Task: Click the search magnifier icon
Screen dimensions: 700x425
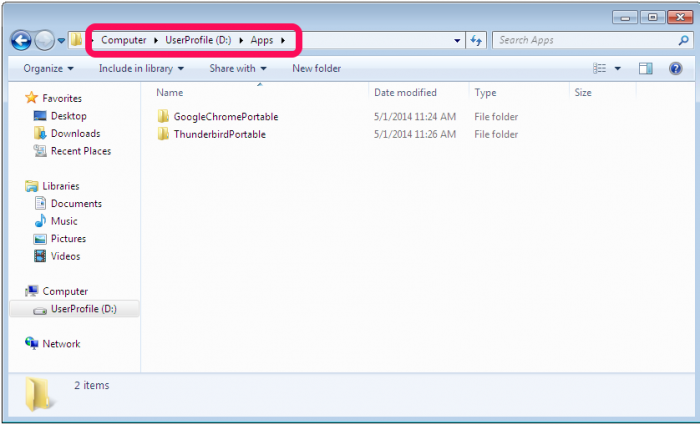Action: tap(683, 41)
